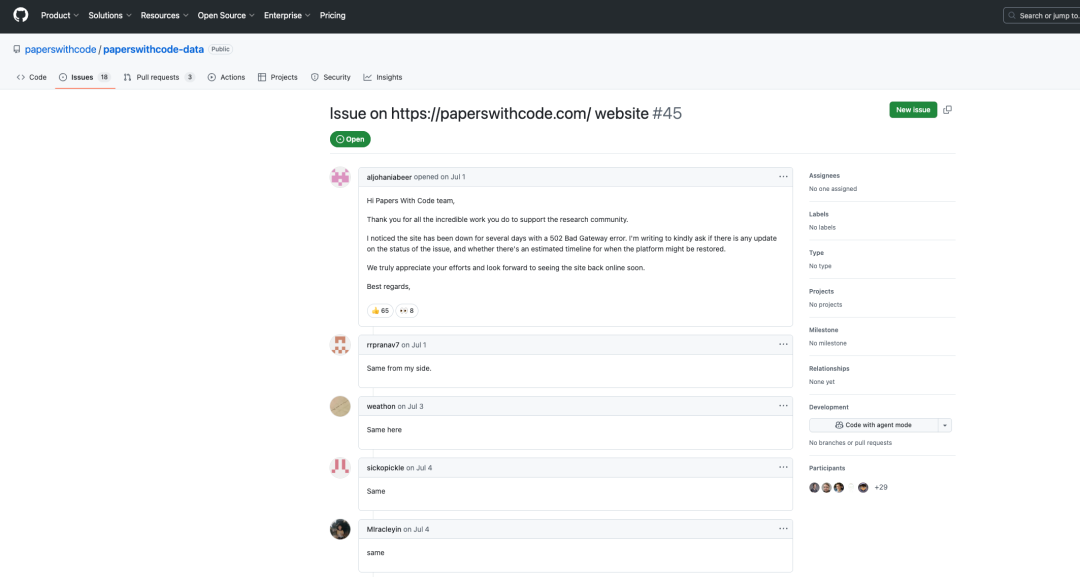
Task: Toggle thumbs up reaction with 65
Action: click(x=380, y=311)
